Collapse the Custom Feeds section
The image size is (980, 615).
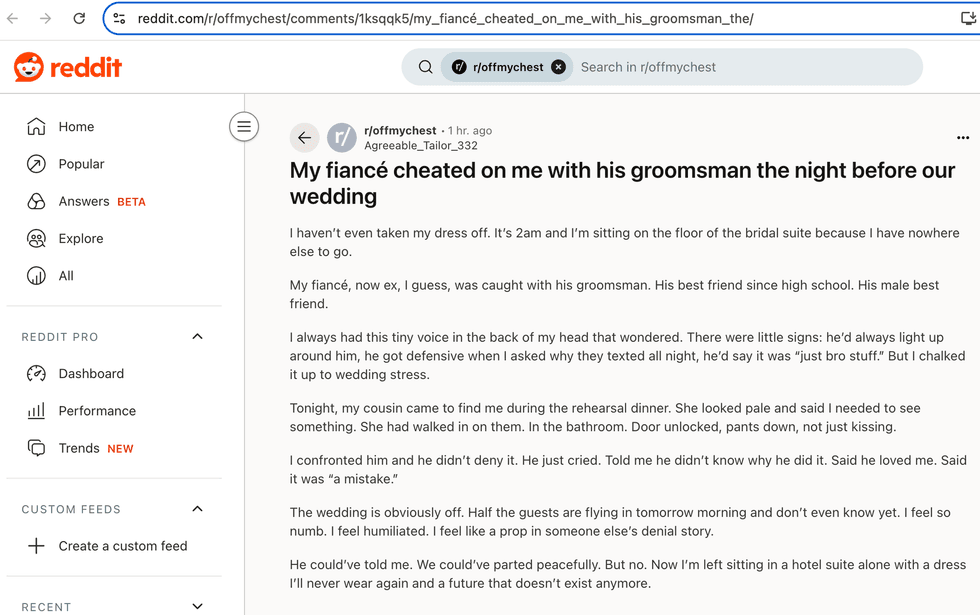(198, 509)
